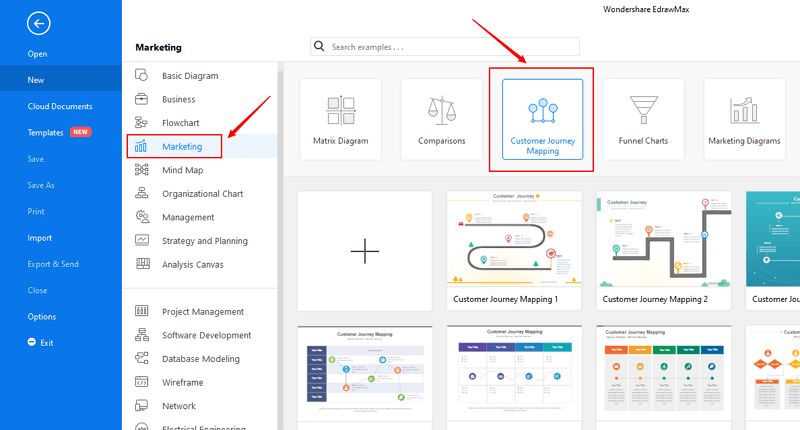The width and height of the screenshot is (800, 430).
Task: Select Import in the sidebar
Action: tap(40, 238)
